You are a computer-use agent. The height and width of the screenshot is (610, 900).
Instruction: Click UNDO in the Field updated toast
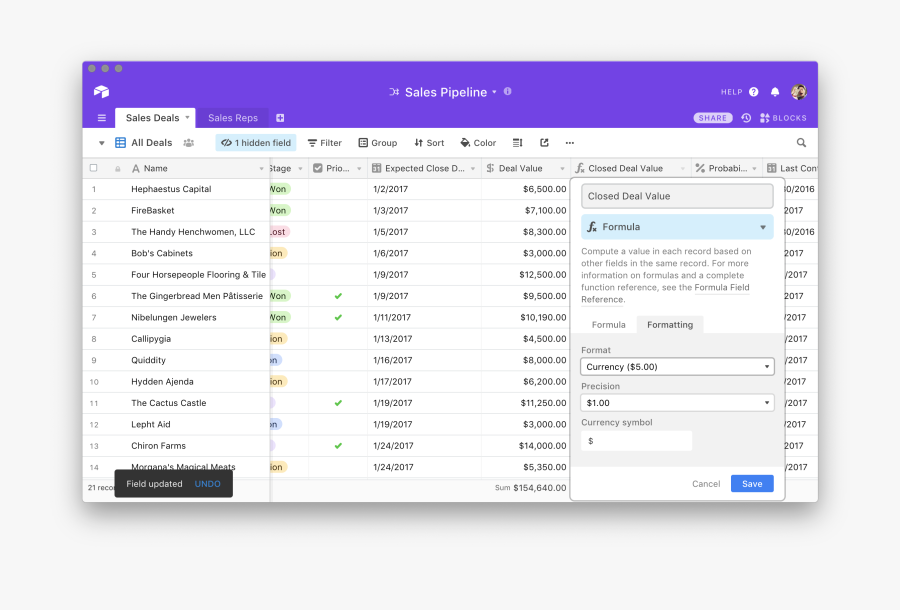208,484
